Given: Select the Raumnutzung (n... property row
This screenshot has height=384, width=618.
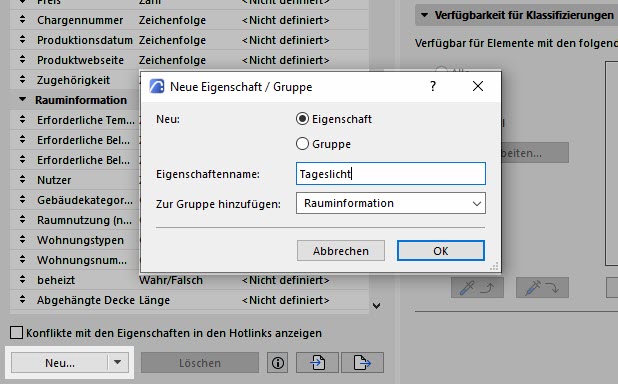Looking at the screenshot, I should point(75,220).
